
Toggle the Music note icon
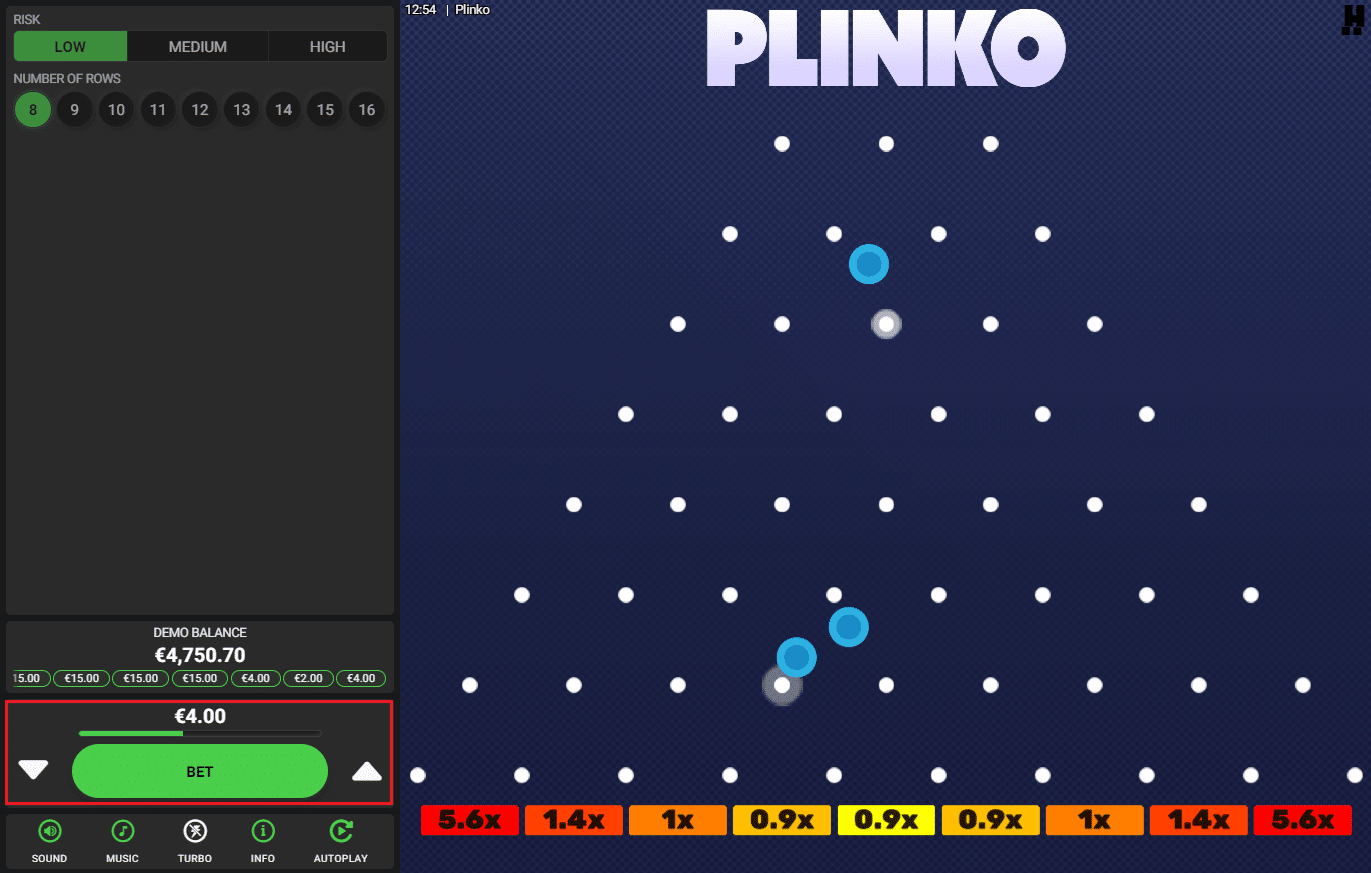(122, 830)
